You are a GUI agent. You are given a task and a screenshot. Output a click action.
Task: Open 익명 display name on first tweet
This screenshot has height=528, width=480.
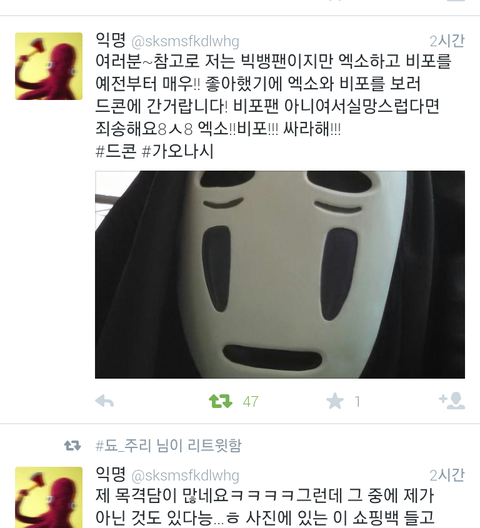pyautogui.click(x=110, y=40)
